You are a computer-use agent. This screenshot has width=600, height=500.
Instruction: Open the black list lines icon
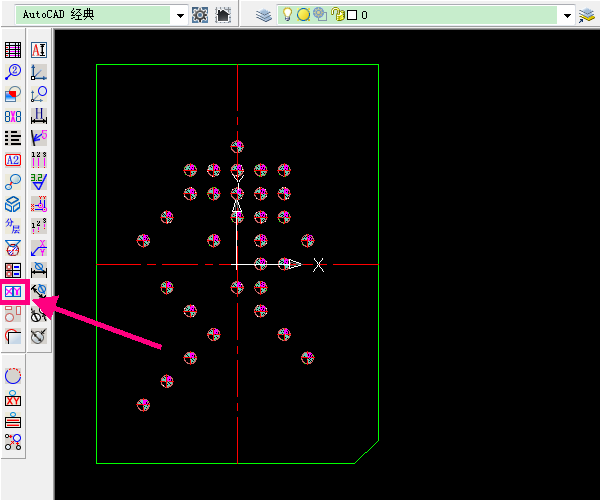pos(13,138)
